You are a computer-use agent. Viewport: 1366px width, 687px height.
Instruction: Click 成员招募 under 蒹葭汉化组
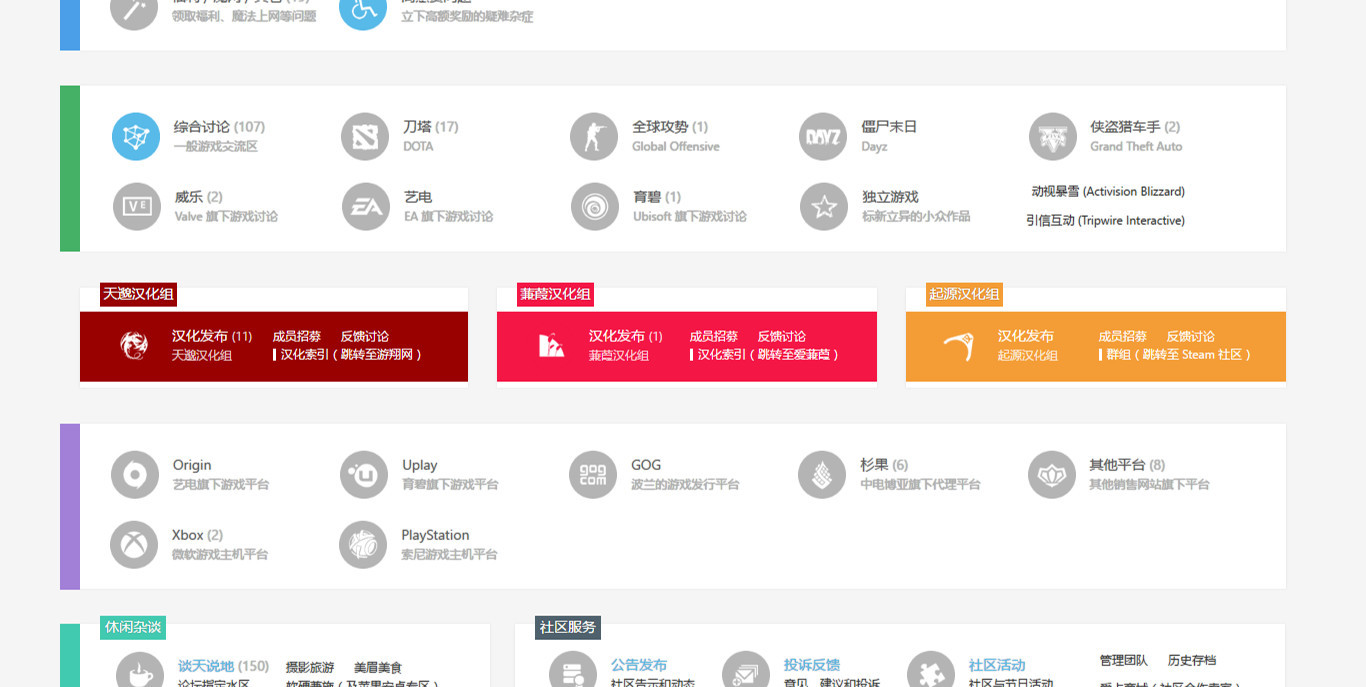pos(714,337)
